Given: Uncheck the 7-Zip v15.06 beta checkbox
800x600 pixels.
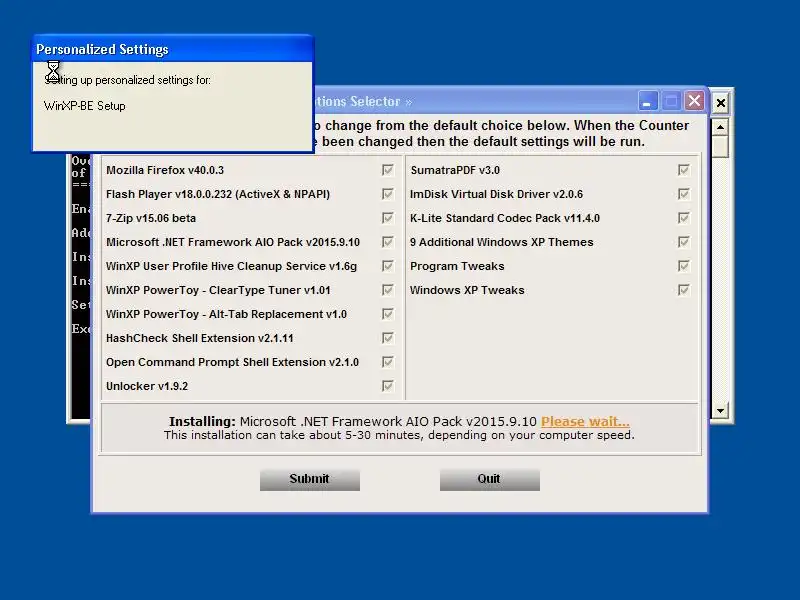Looking at the screenshot, I should (x=387, y=218).
